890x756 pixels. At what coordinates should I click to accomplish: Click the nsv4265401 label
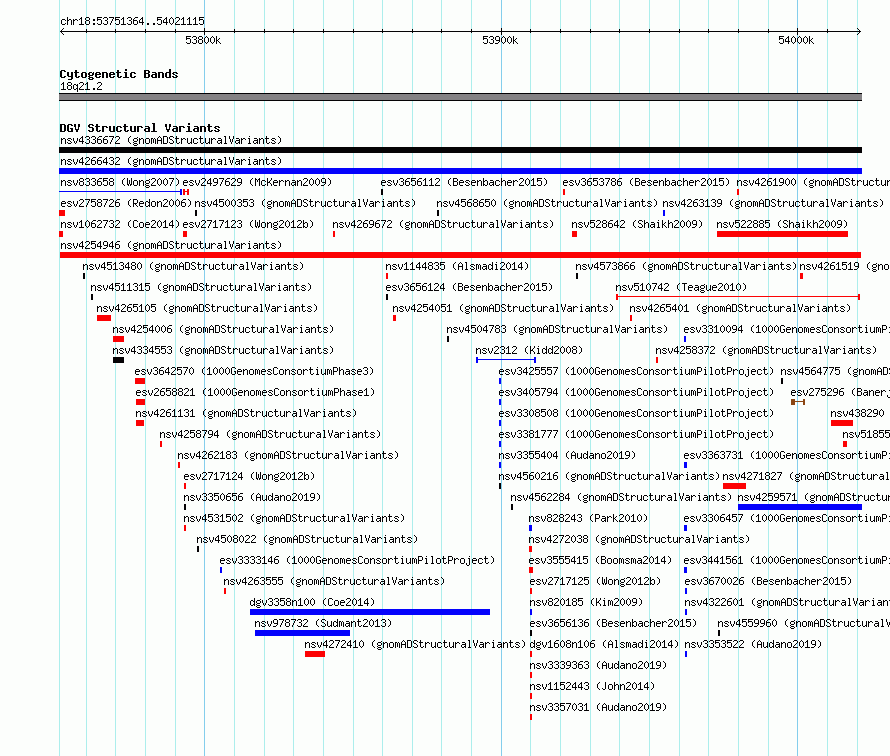740,308
